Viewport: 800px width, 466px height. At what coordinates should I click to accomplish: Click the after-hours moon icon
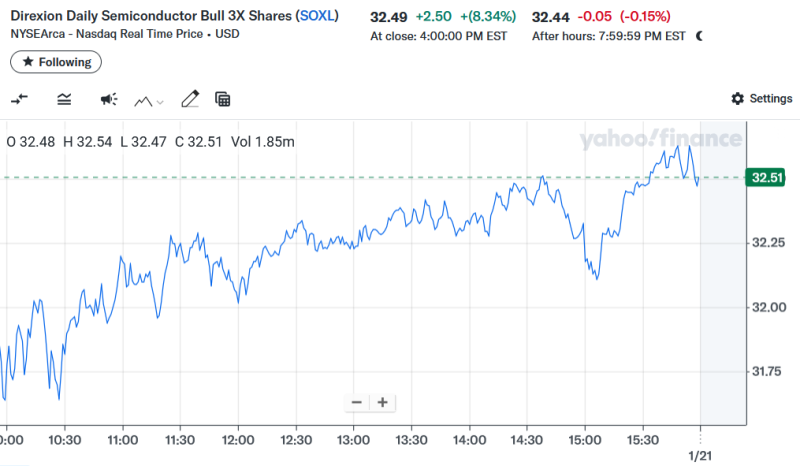point(699,36)
